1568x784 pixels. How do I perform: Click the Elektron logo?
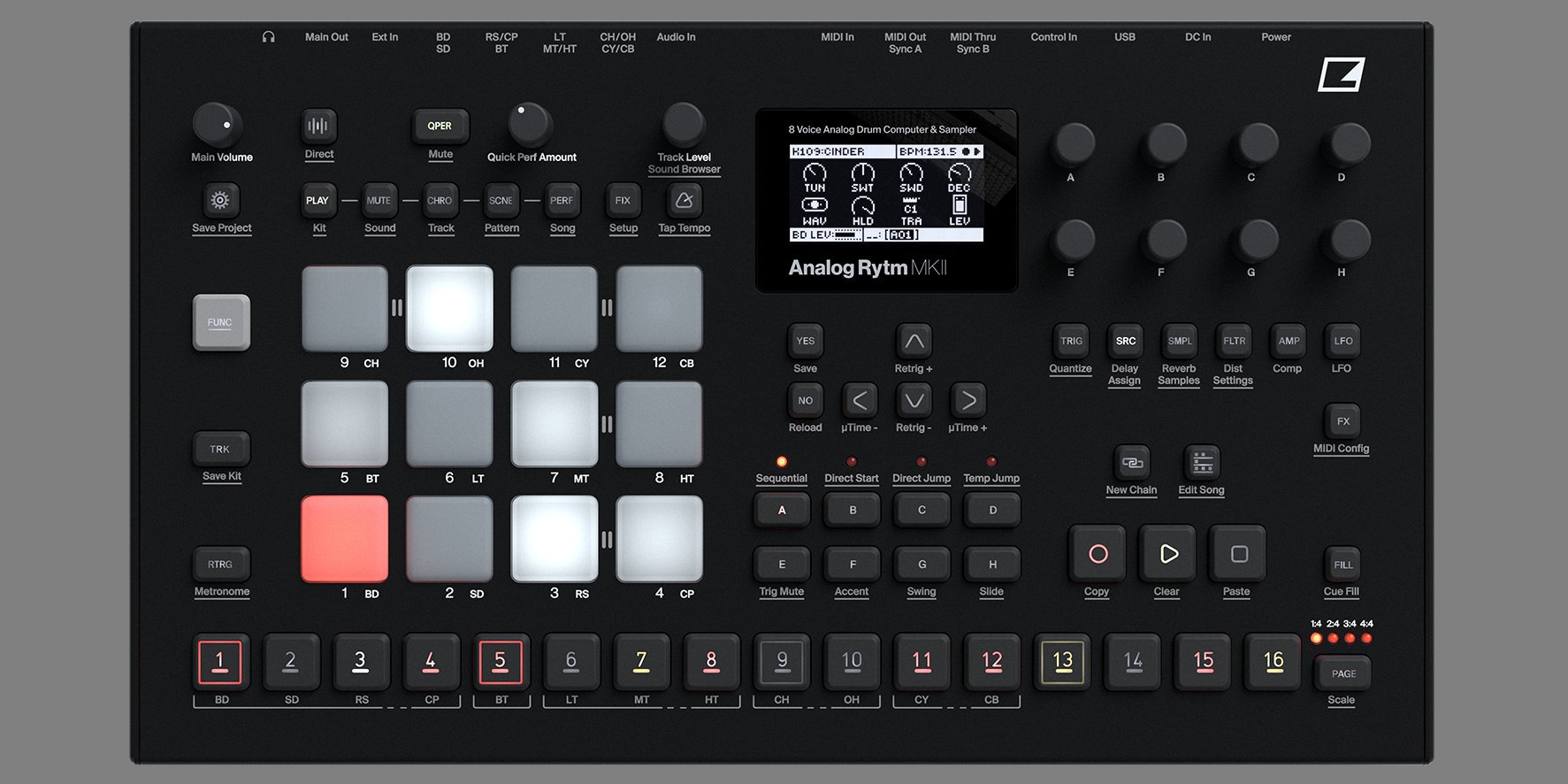tap(1342, 74)
